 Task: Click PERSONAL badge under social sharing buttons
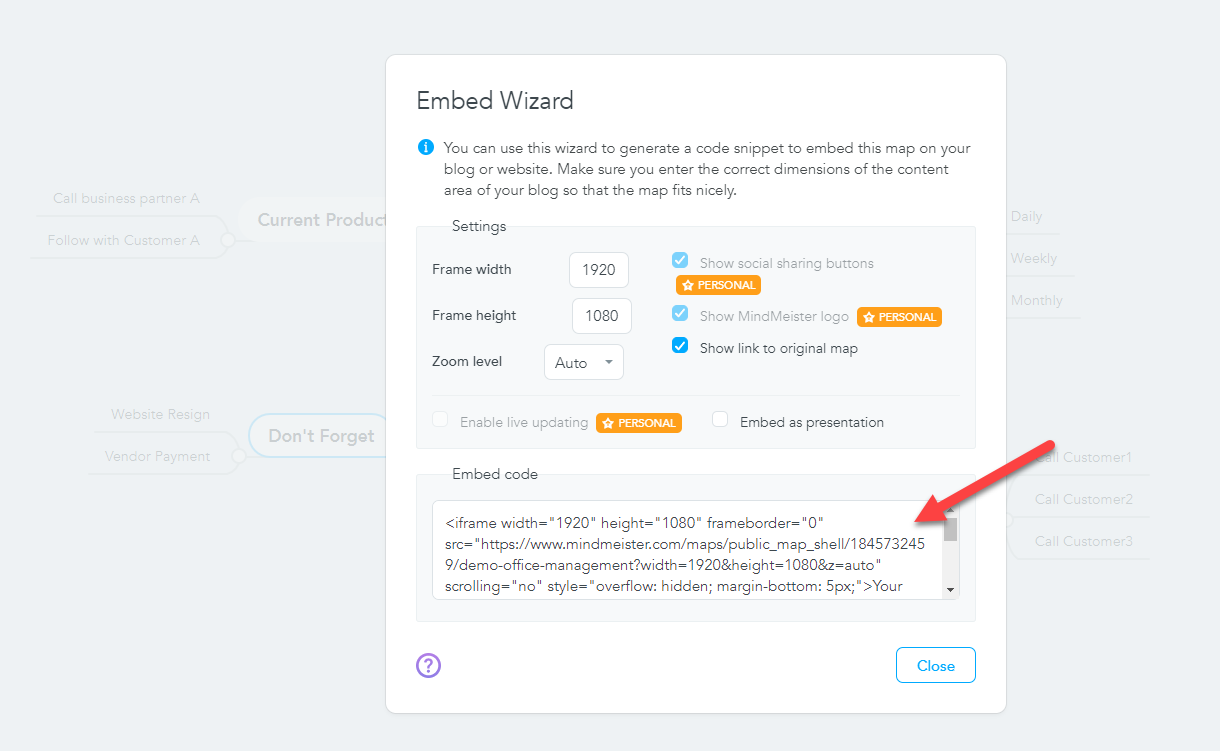pyautogui.click(x=718, y=285)
